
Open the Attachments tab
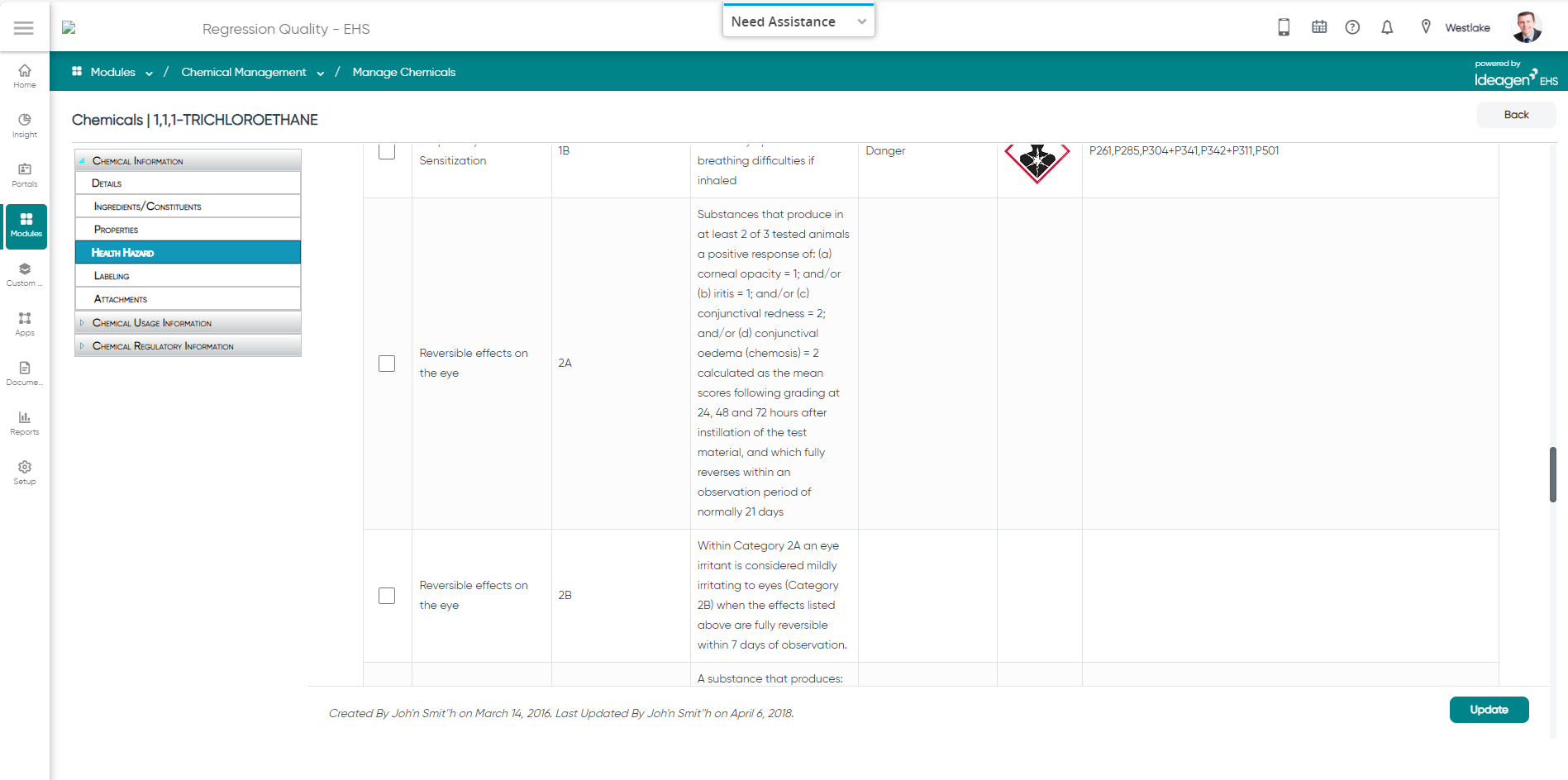tap(188, 299)
